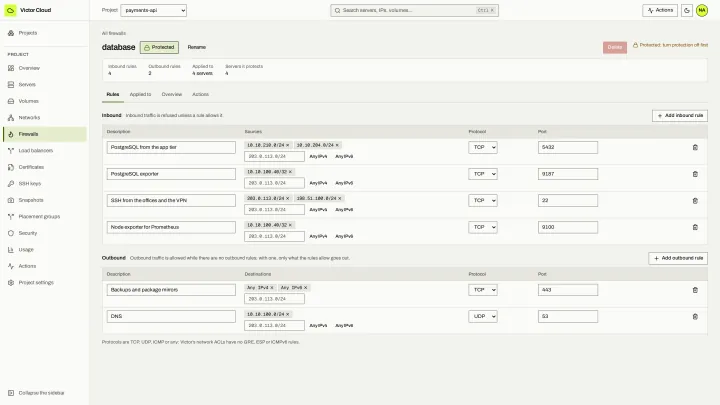The width and height of the screenshot is (720, 405).
Task: Edit description Node exporter for Prometheus
Action: click(x=171, y=227)
